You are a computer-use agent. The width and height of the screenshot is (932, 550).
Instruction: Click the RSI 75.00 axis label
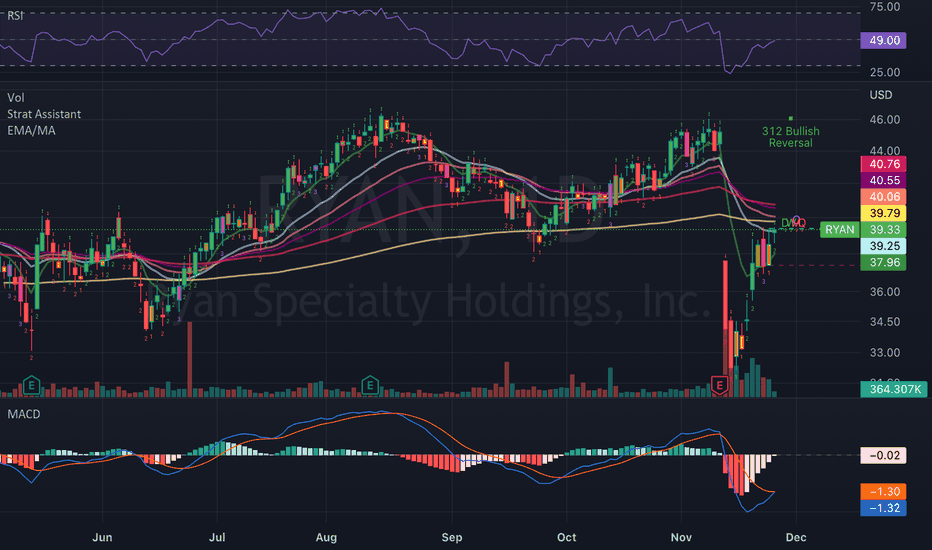(x=884, y=7)
